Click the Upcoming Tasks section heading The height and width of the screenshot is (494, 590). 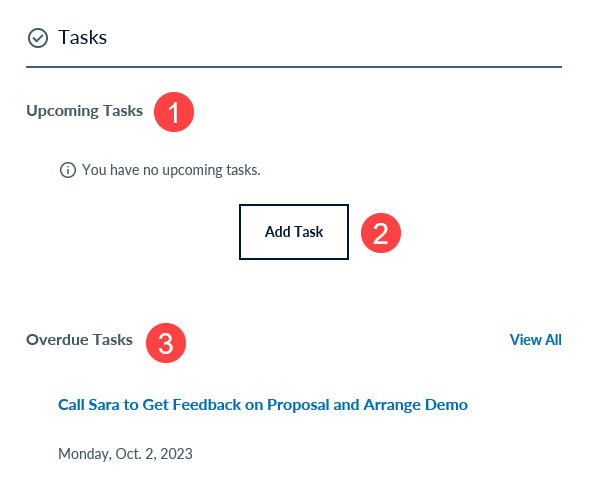(85, 111)
